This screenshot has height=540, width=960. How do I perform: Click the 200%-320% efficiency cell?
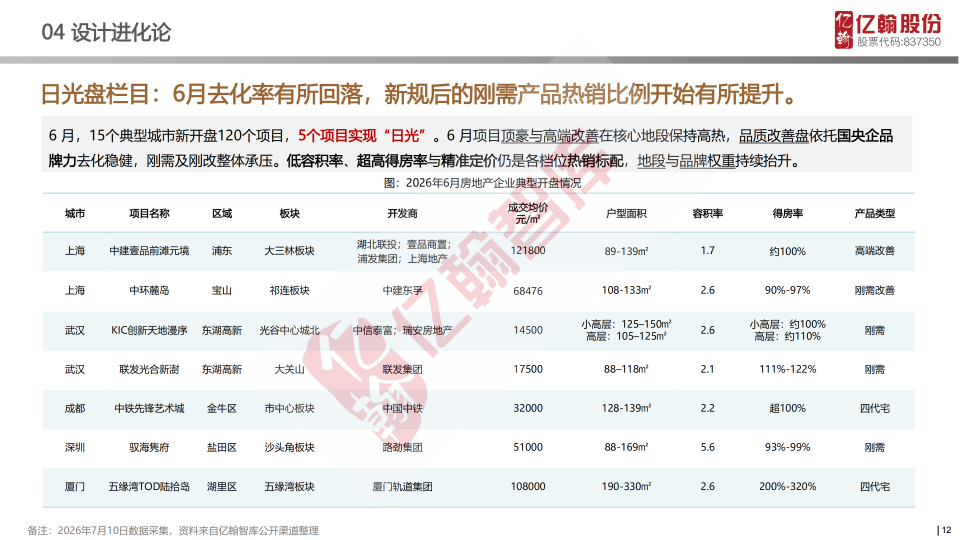coord(787,487)
